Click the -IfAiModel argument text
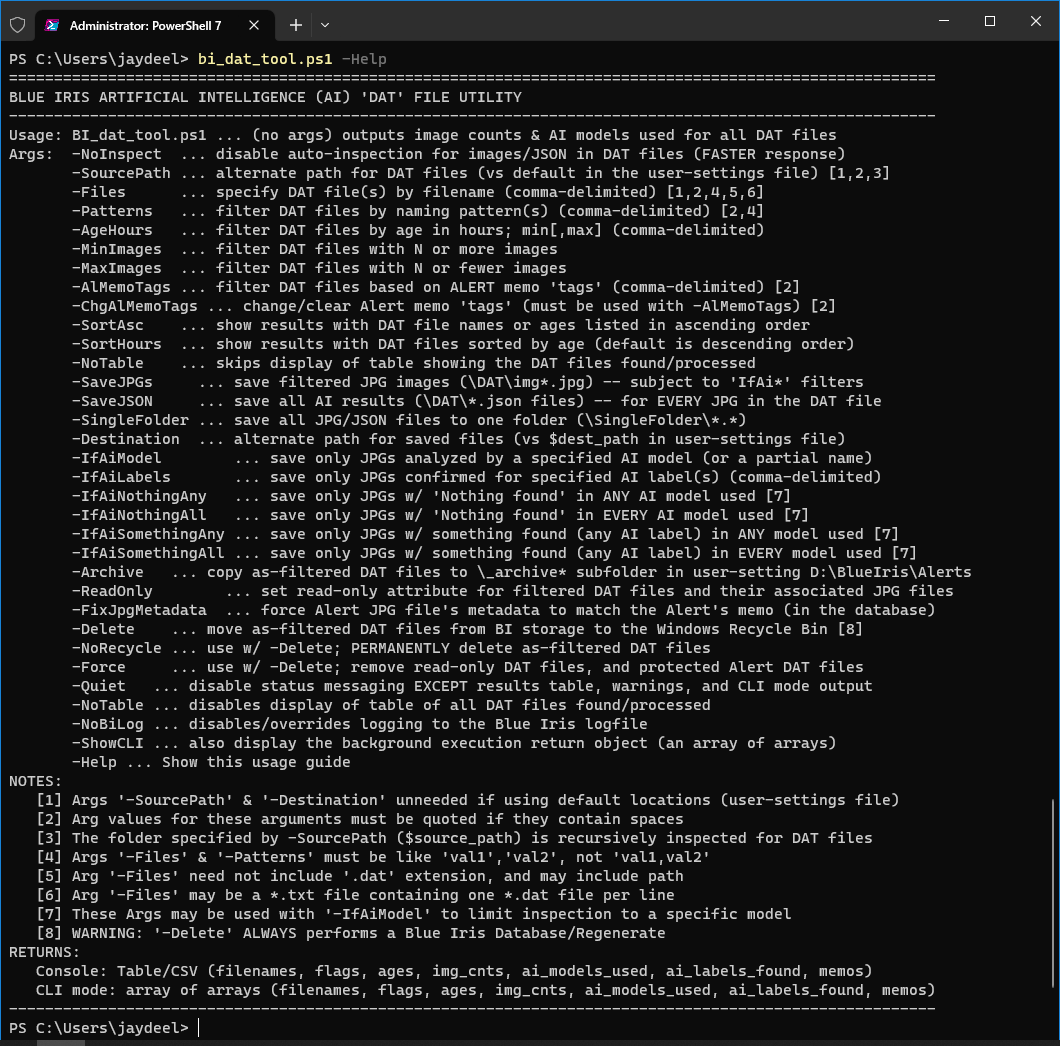This screenshot has width=1060, height=1046. 116,458
